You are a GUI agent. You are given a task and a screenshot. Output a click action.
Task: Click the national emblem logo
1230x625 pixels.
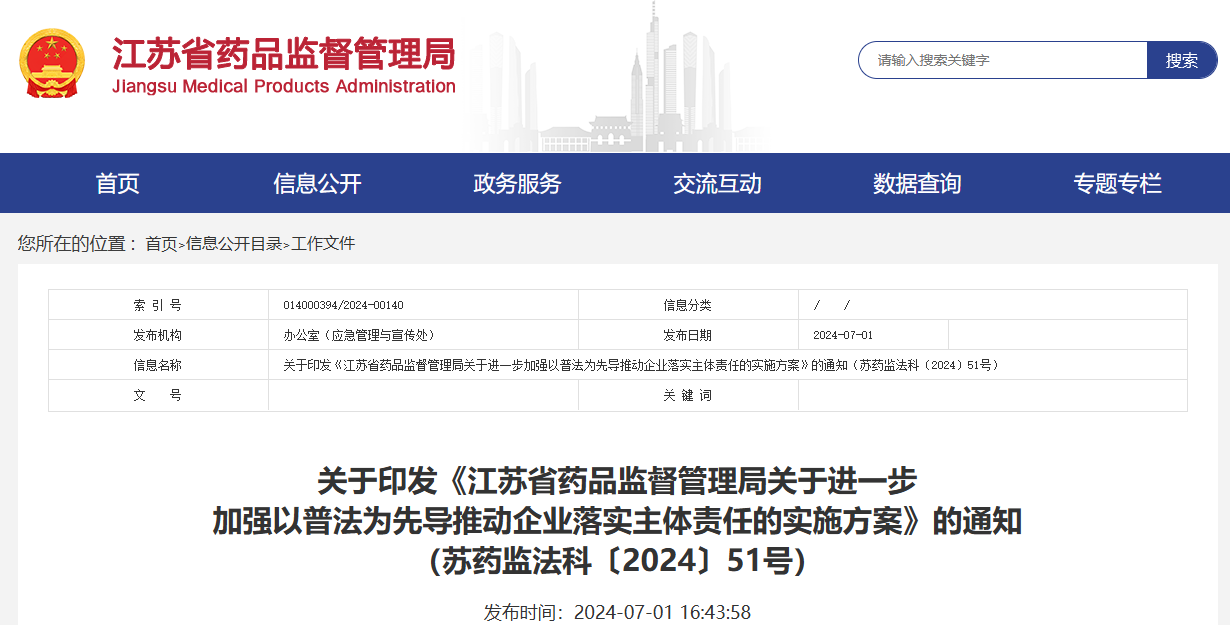click(x=53, y=64)
